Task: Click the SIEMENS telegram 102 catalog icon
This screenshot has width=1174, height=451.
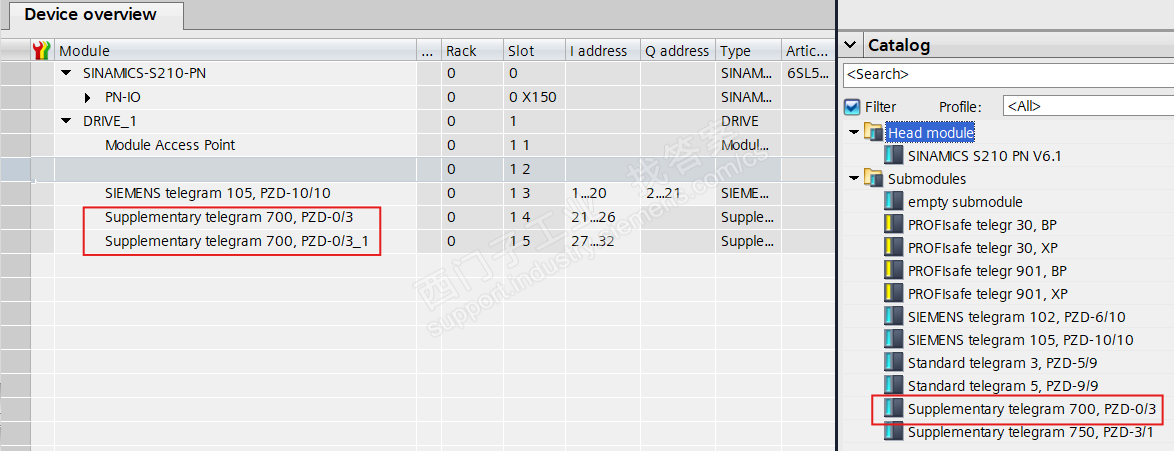Action: [x=893, y=317]
